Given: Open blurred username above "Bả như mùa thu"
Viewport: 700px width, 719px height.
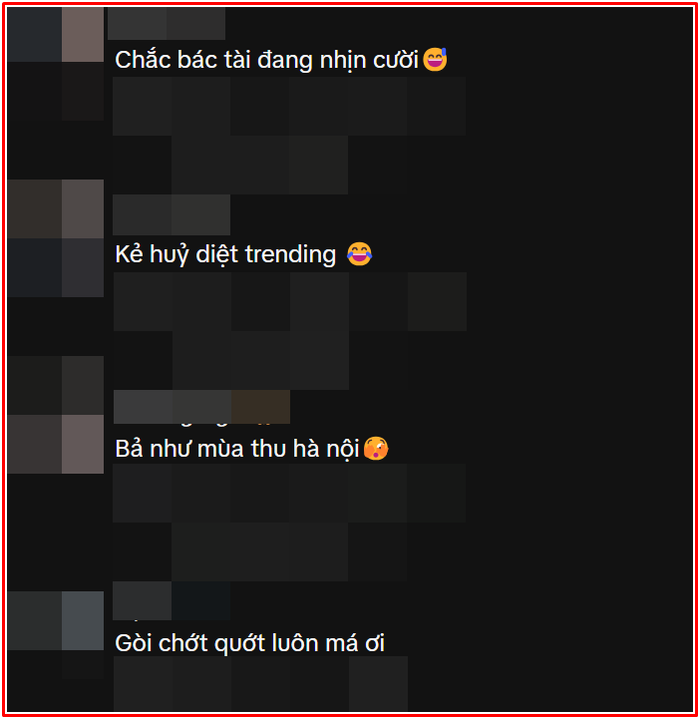Looking at the screenshot, I should 202,407.
